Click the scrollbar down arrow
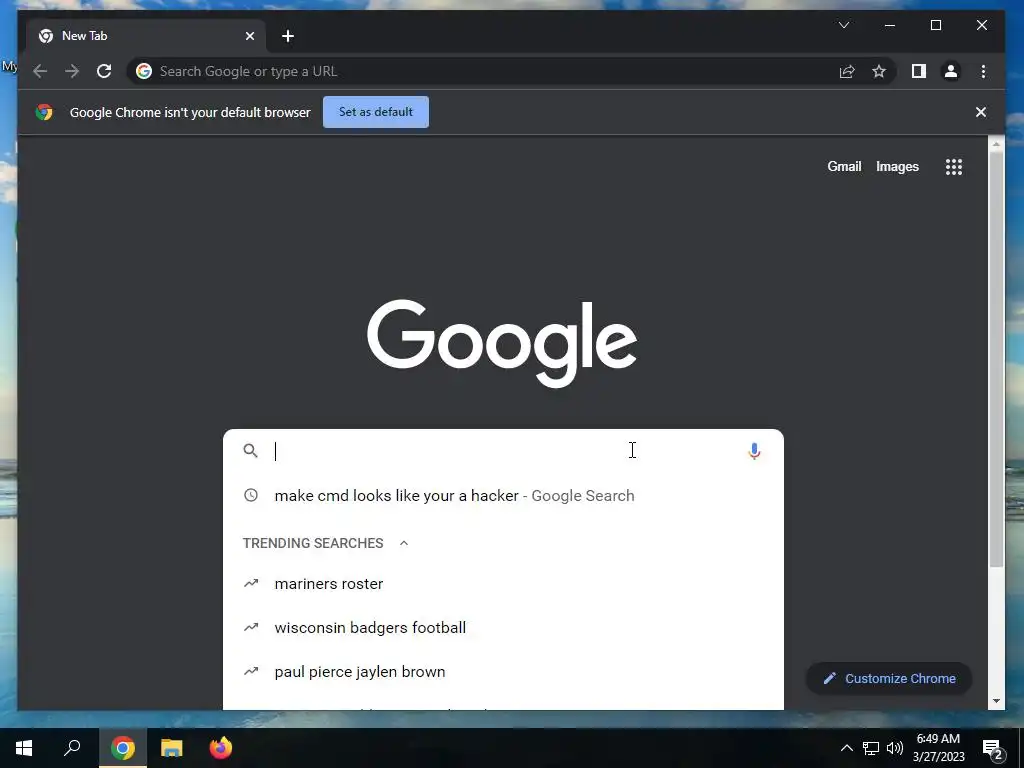 996,701
